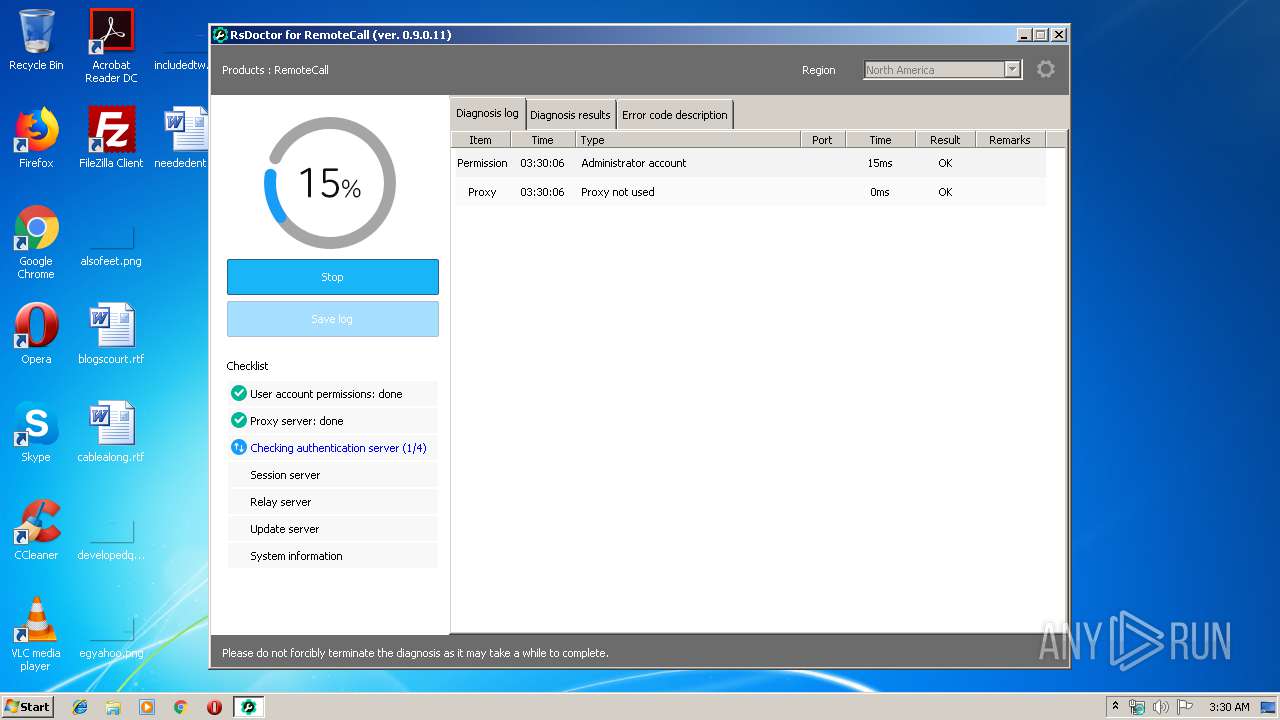Select blogscourt.rtf file on desktop
This screenshot has width=1280, height=720.
(x=111, y=334)
